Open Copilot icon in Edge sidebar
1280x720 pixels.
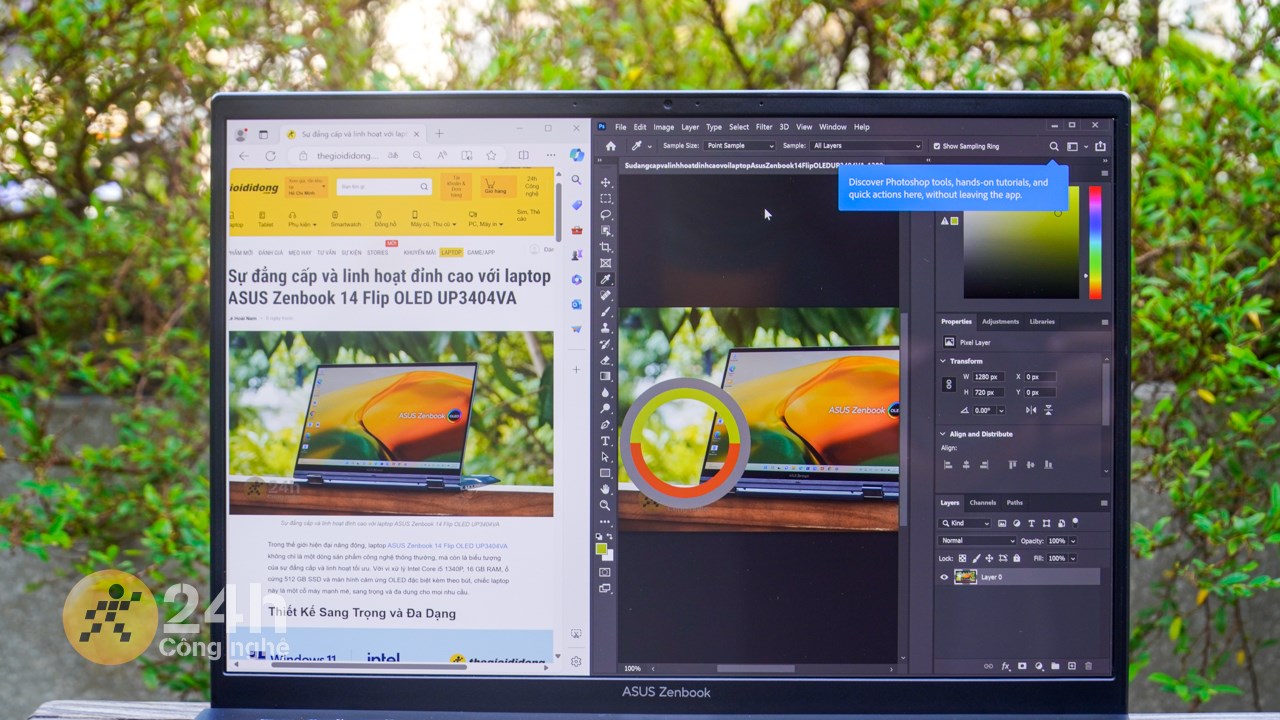[576, 154]
